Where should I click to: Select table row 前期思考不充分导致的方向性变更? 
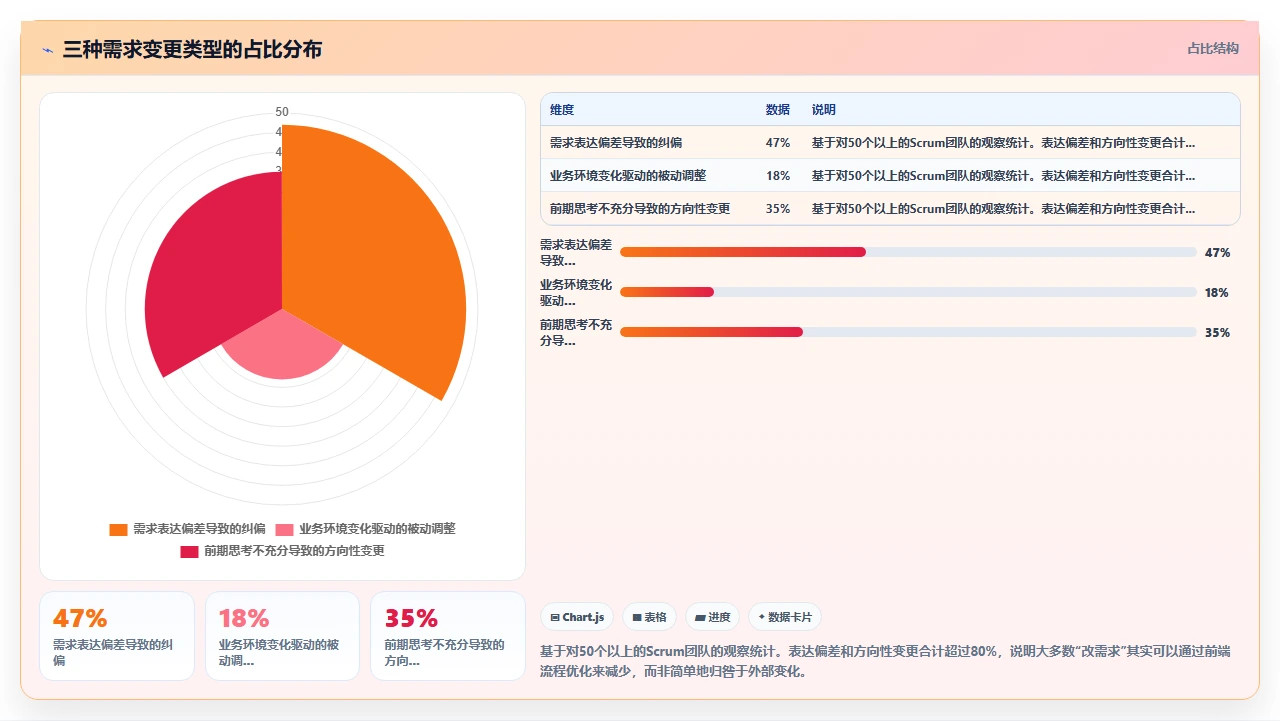(890, 209)
